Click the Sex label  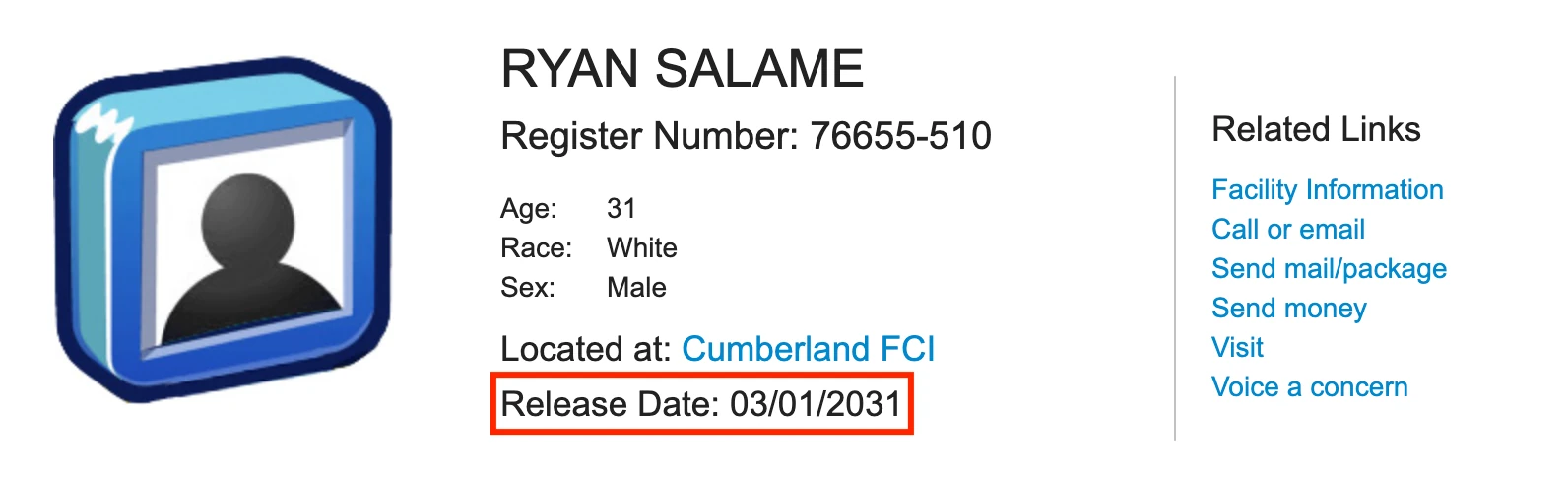[528, 287]
